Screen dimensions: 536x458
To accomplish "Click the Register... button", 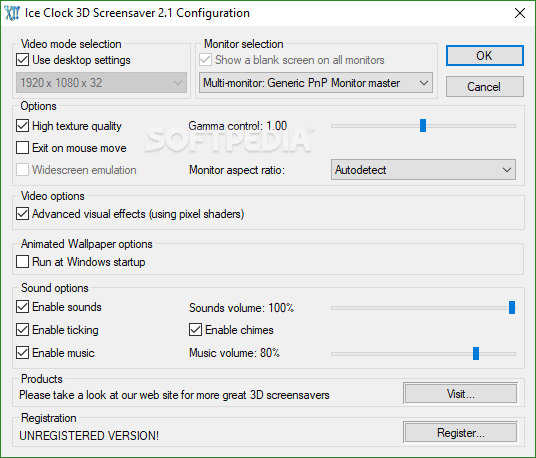I will pyautogui.click(x=460, y=433).
